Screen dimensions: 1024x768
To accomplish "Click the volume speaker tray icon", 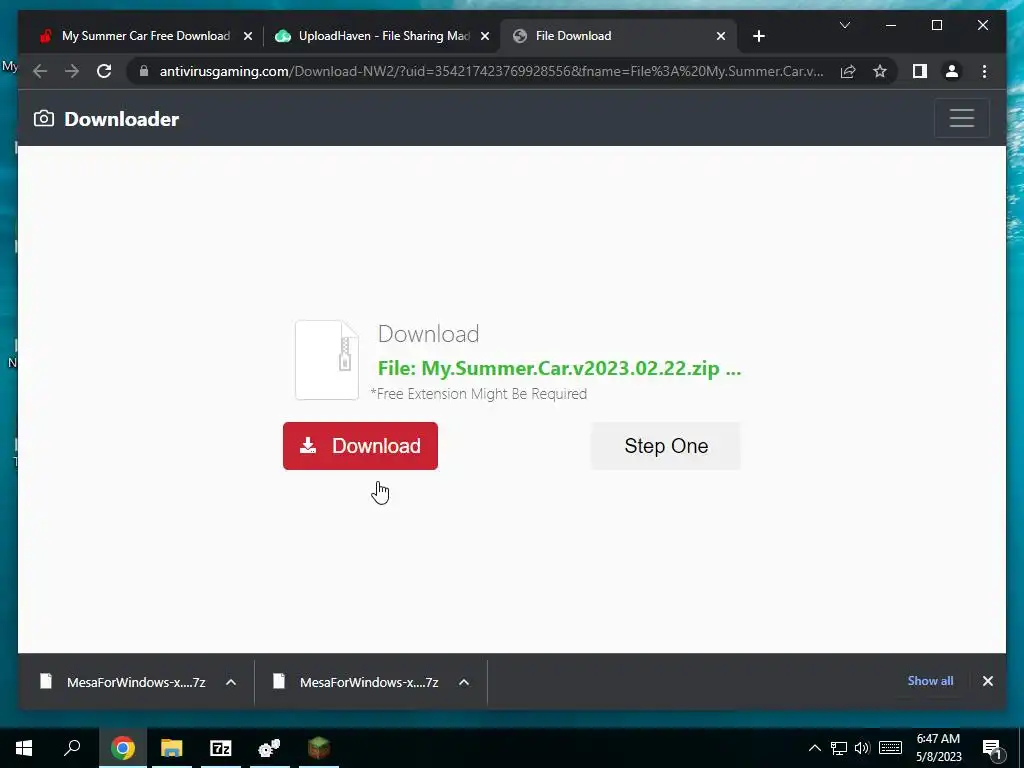I will click(x=862, y=748).
